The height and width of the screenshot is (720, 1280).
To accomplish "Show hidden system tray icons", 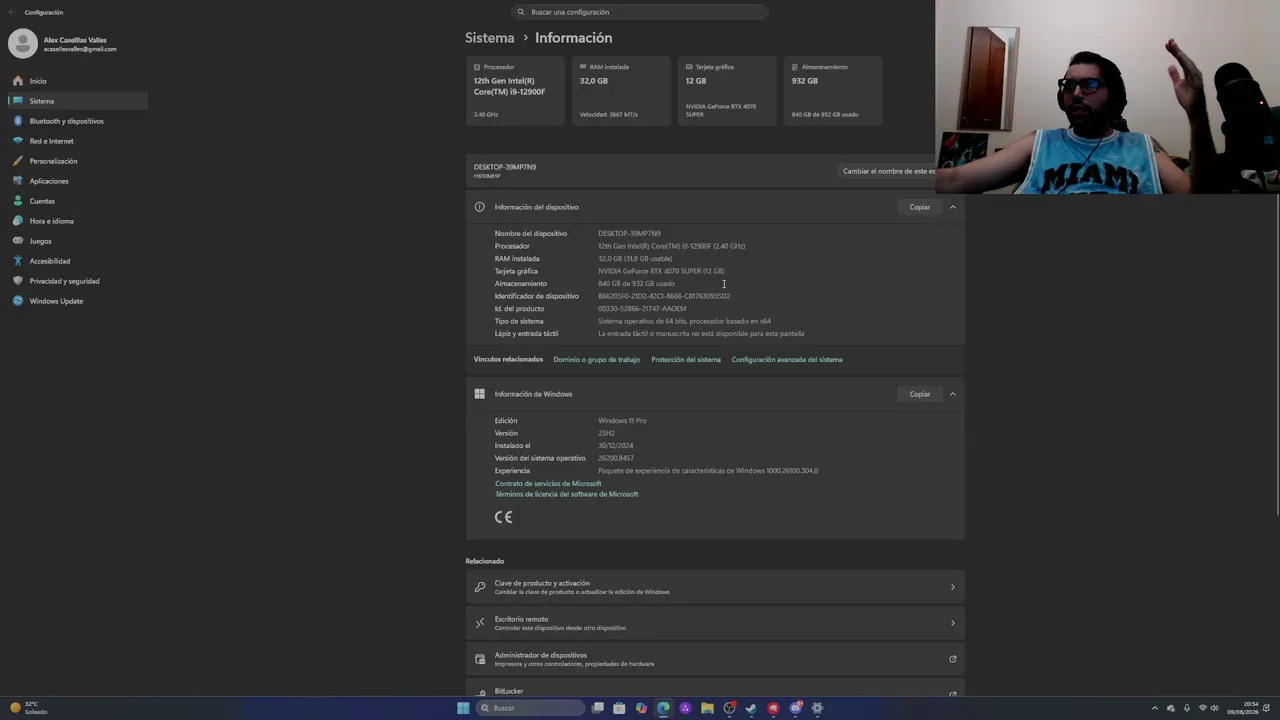I will tap(1155, 708).
